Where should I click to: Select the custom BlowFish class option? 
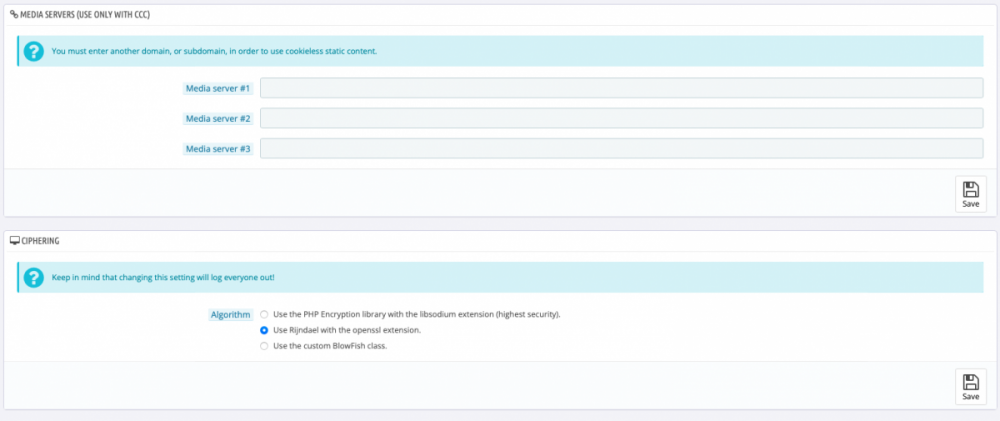tap(264, 346)
